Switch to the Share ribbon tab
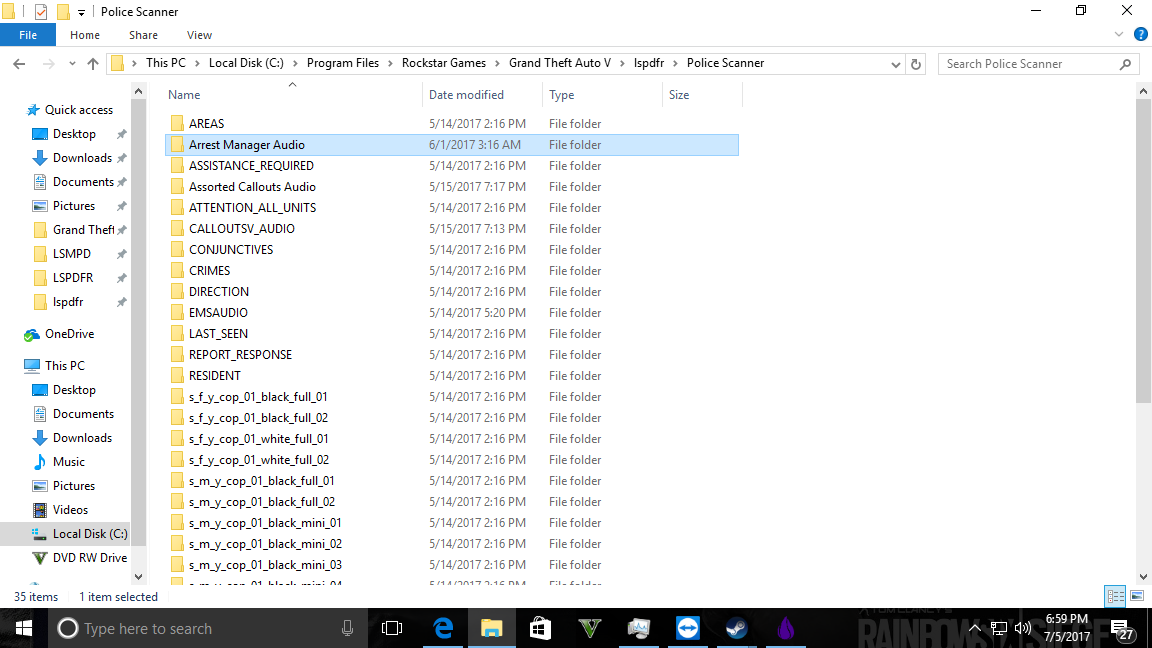 click(143, 35)
